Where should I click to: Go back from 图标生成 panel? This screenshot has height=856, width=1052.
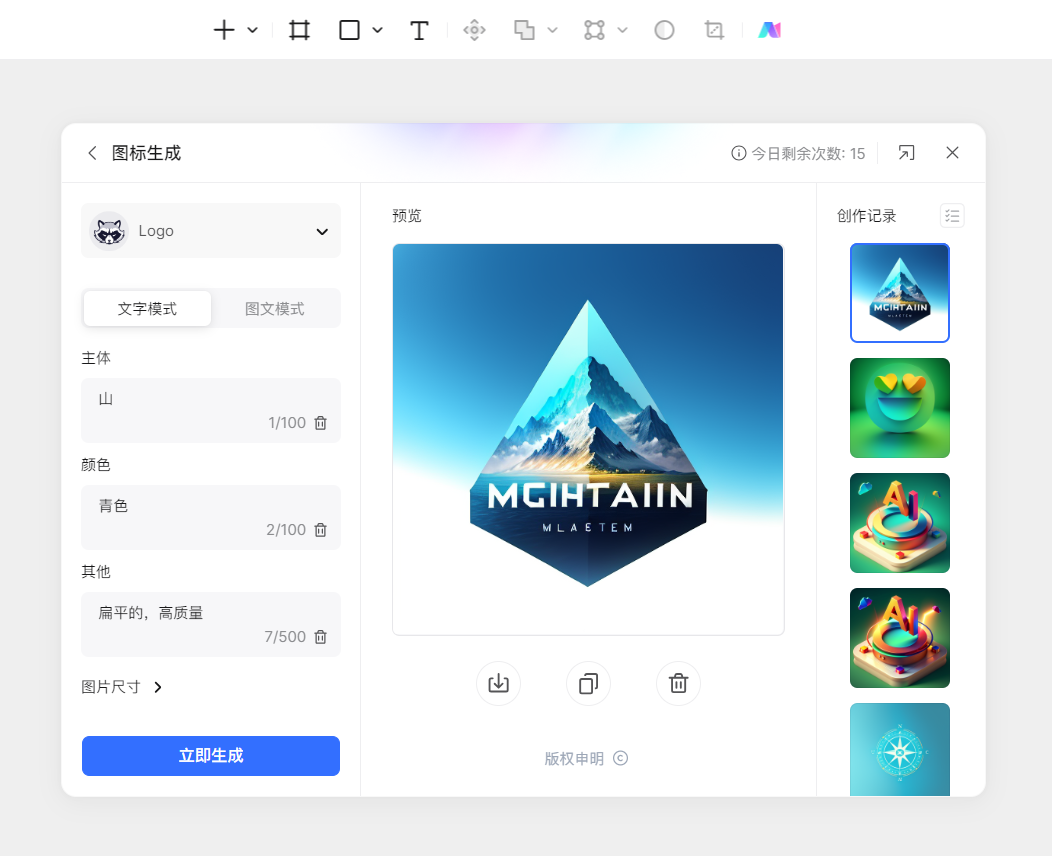point(93,153)
